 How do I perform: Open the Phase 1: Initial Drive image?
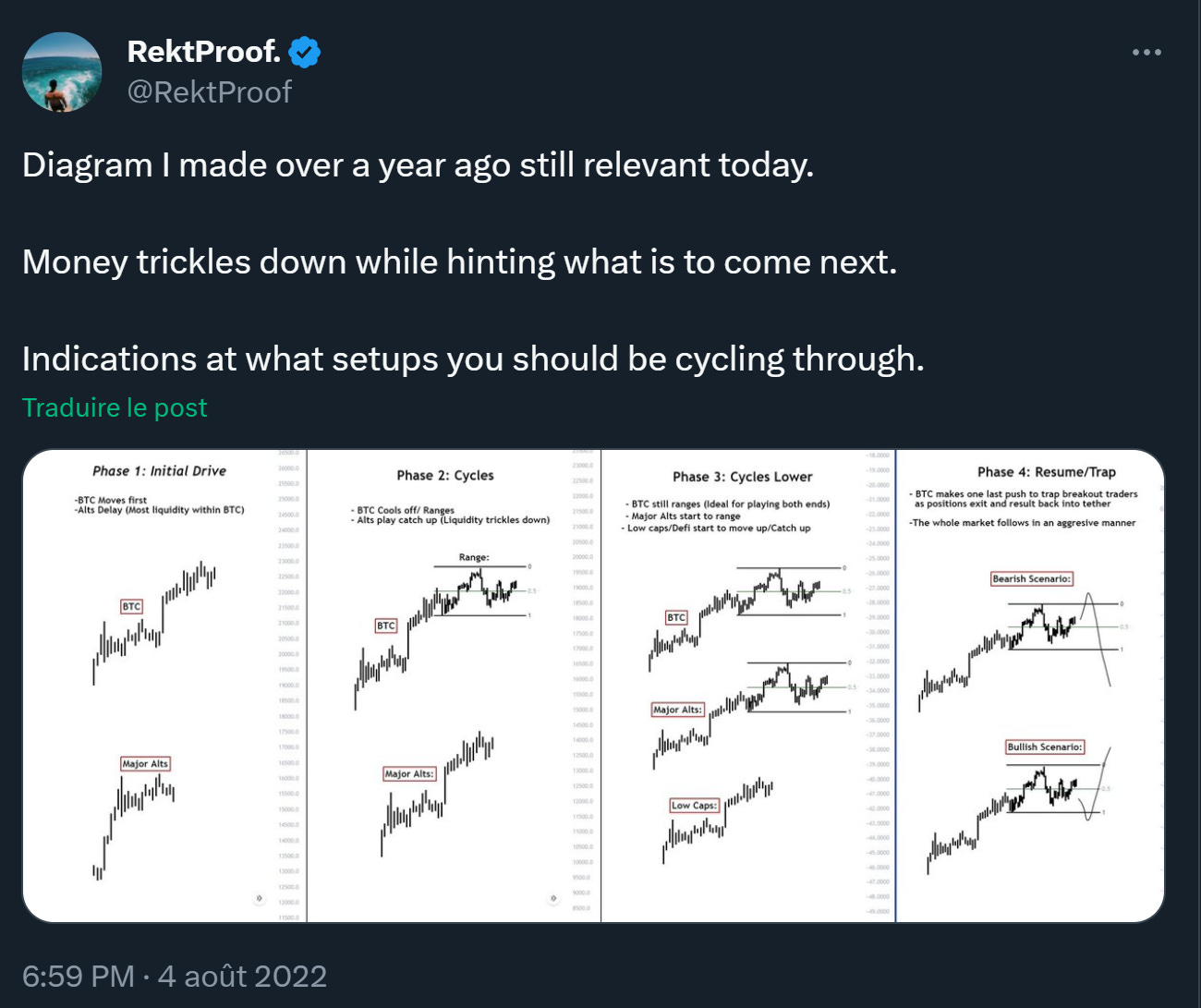[164, 686]
